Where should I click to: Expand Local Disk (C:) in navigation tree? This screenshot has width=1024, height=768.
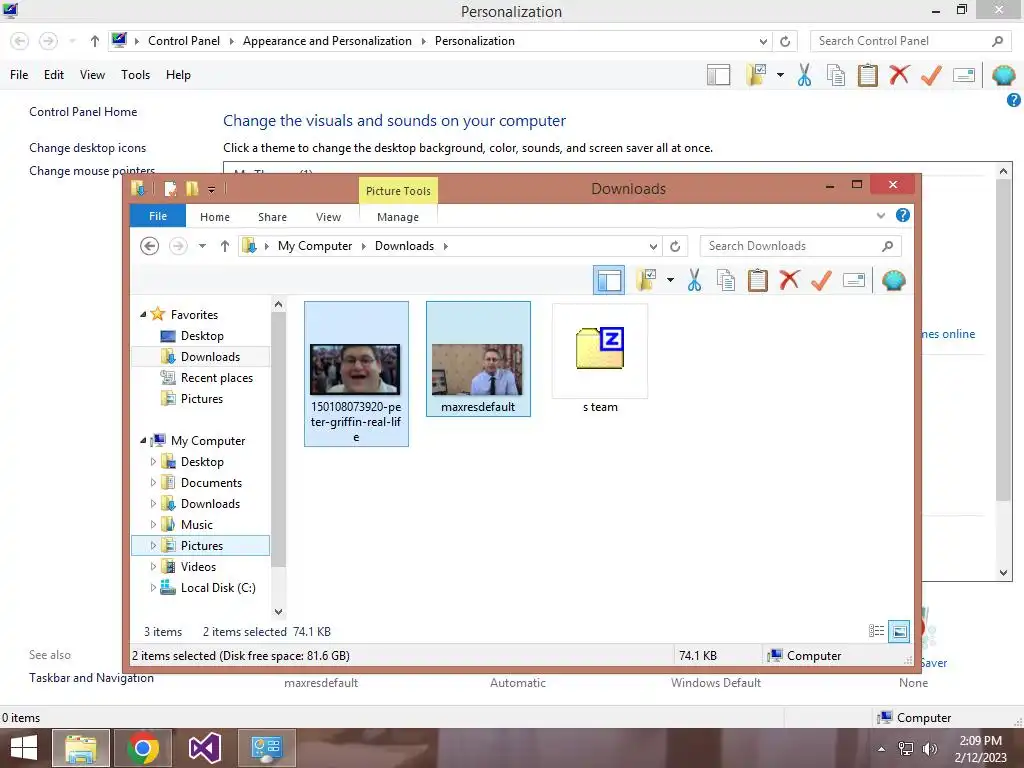pos(153,588)
